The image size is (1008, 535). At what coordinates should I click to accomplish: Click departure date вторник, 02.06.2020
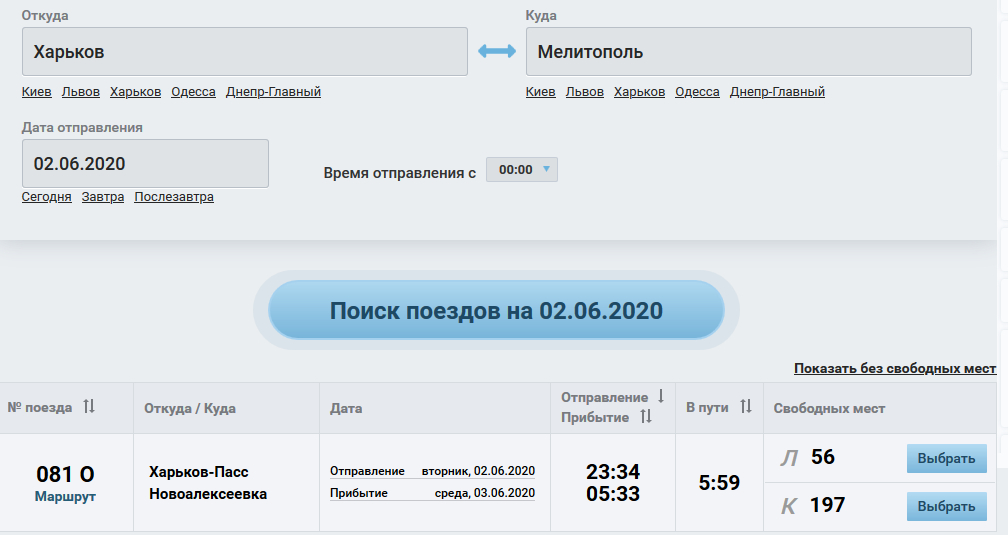478,471
